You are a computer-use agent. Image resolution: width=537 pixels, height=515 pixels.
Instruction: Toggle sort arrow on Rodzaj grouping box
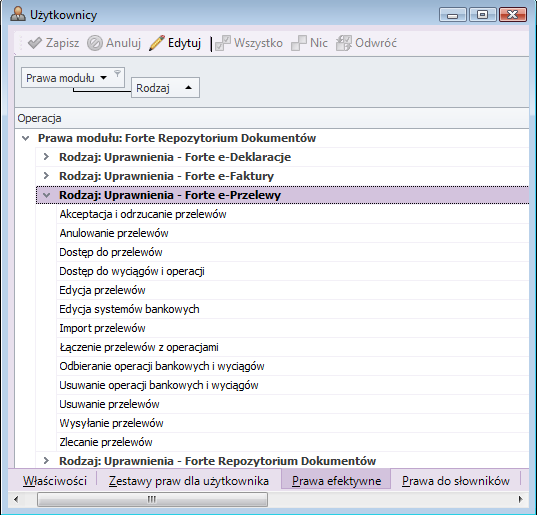188,88
